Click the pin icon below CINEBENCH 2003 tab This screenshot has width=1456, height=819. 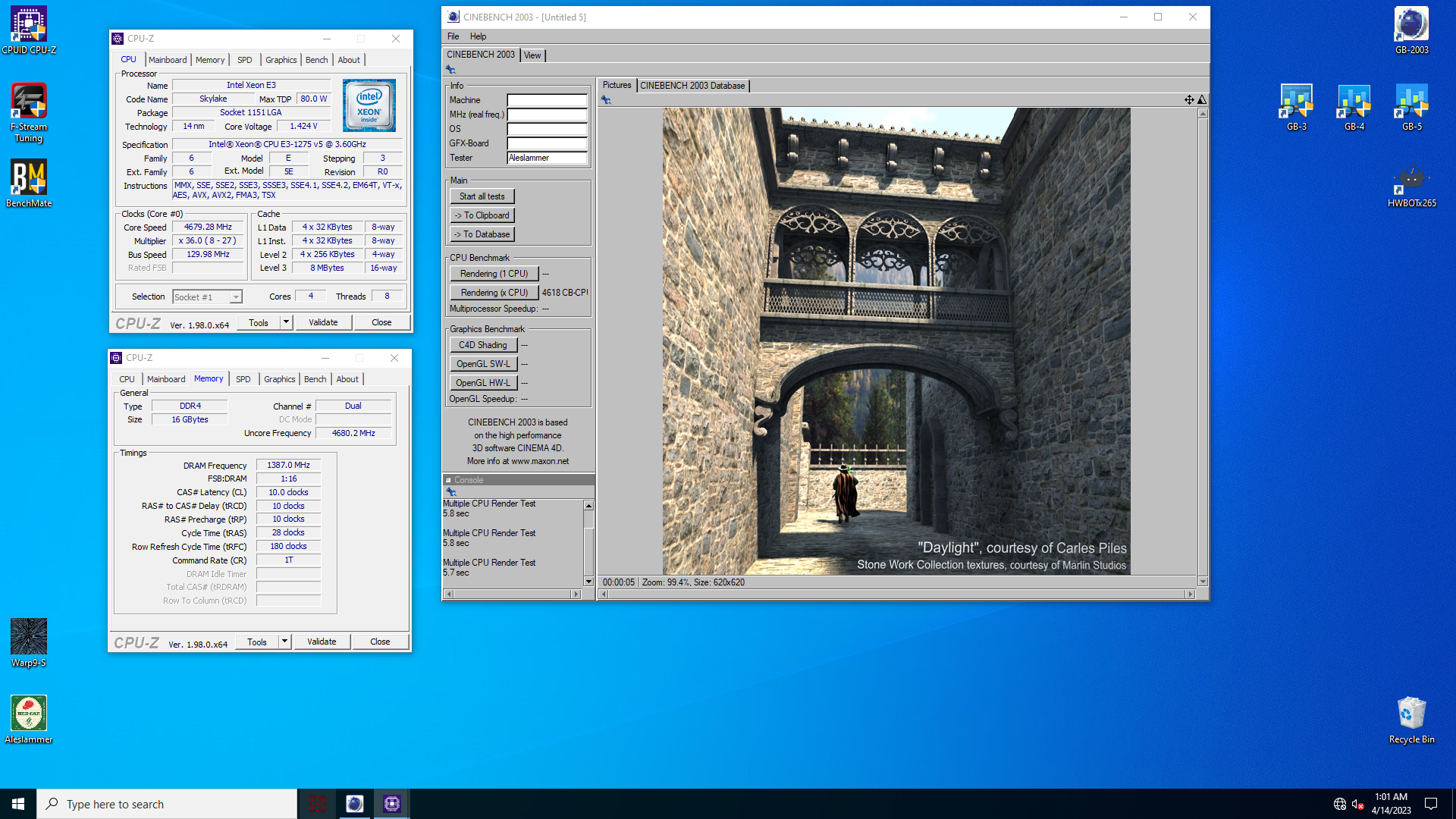click(x=450, y=69)
